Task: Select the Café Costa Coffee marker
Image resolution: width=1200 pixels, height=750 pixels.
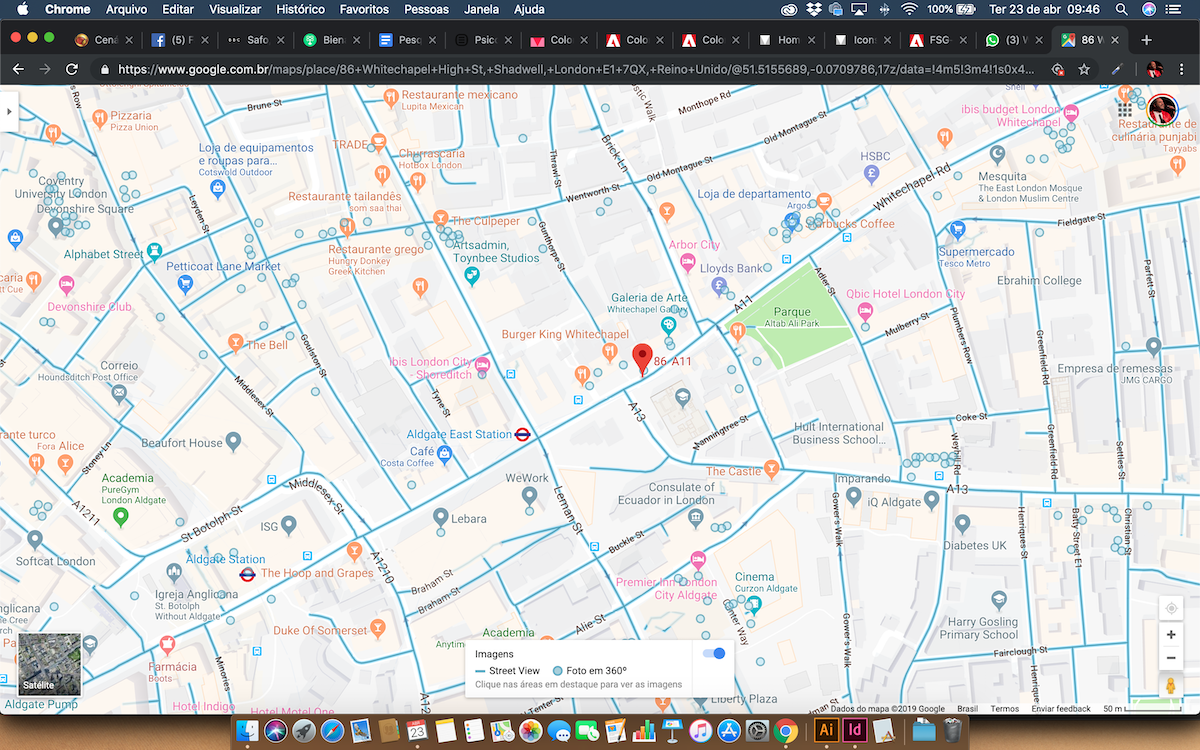Action: click(446, 454)
